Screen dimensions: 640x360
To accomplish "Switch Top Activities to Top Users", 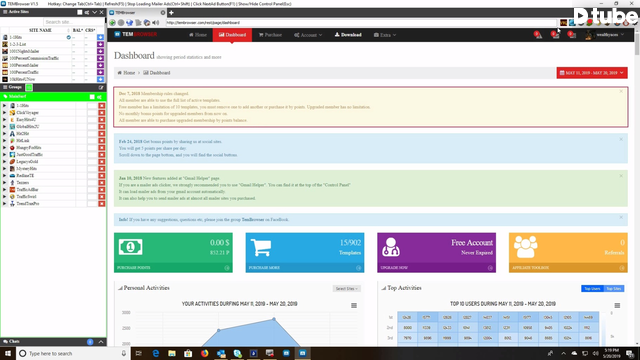I will tap(592, 289).
